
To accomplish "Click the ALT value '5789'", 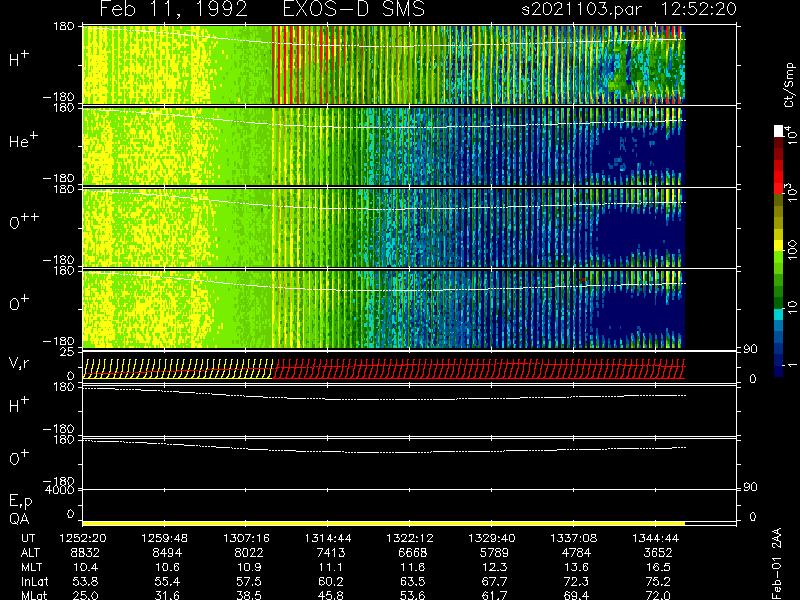I will 494,553.
